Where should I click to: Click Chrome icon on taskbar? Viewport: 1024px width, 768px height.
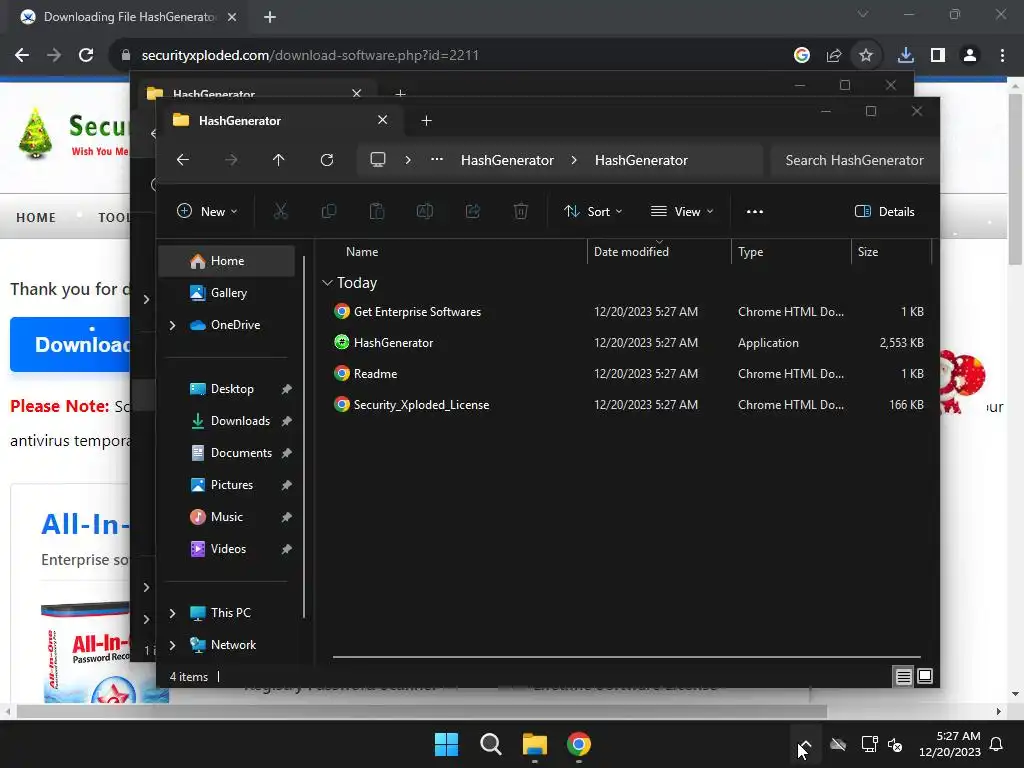point(579,744)
